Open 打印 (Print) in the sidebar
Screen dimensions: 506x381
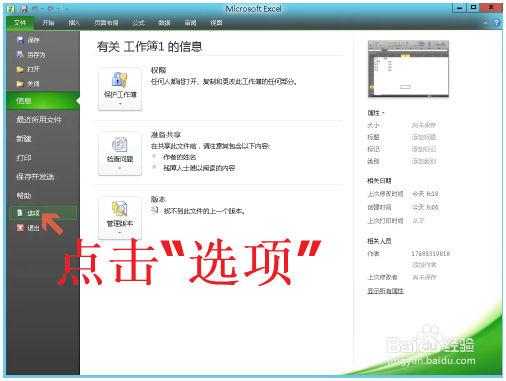point(24,158)
